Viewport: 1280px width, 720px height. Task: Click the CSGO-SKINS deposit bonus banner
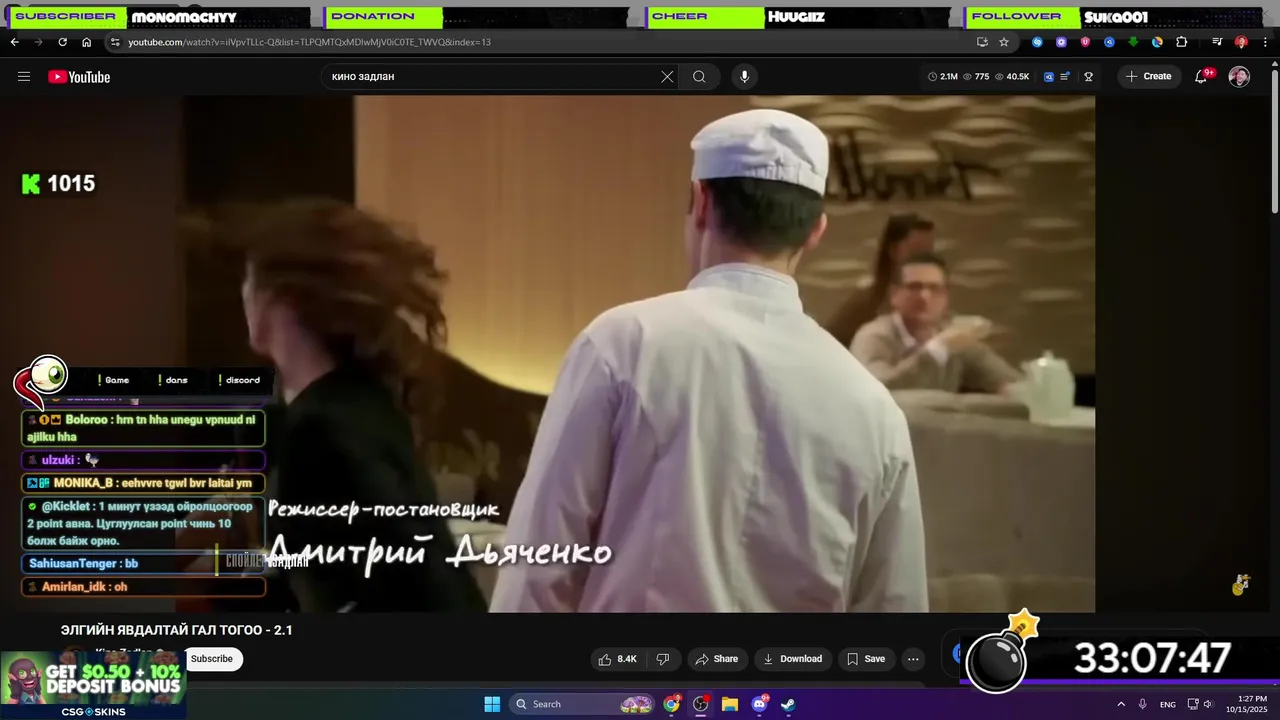pyautogui.click(x=93, y=685)
